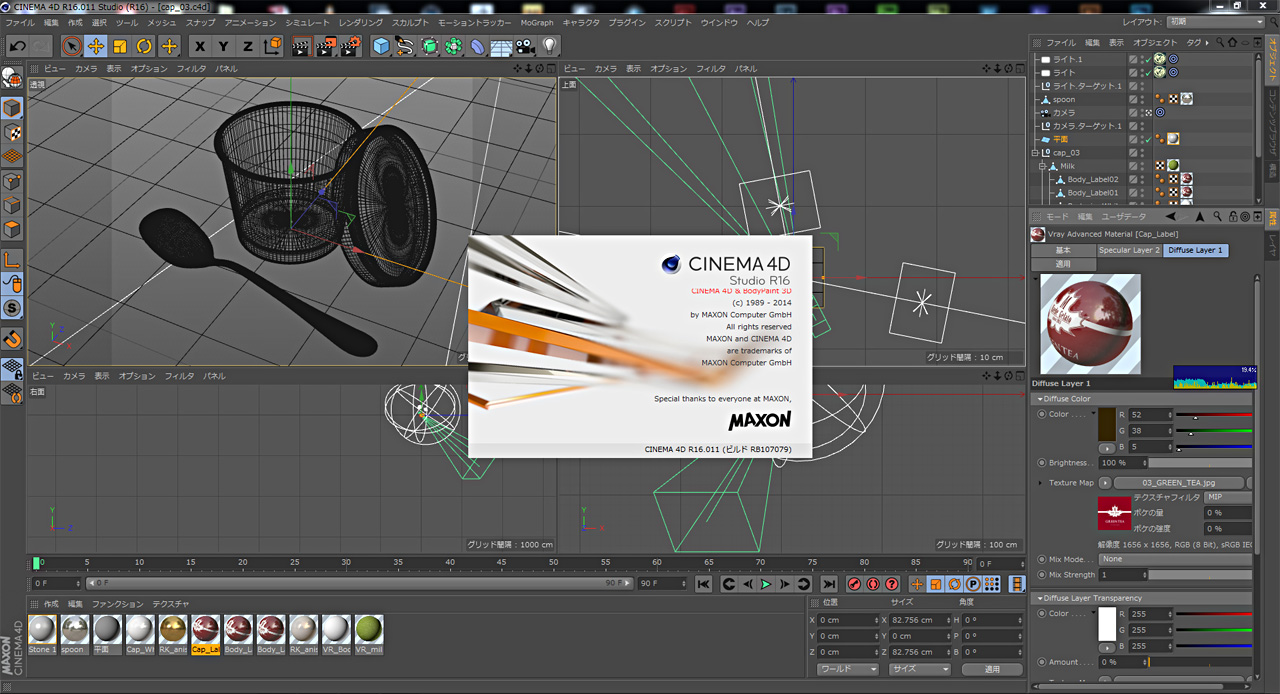Click the white transparency color swatch
The width and height of the screenshot is (1280, 694).
point(1108,625)
